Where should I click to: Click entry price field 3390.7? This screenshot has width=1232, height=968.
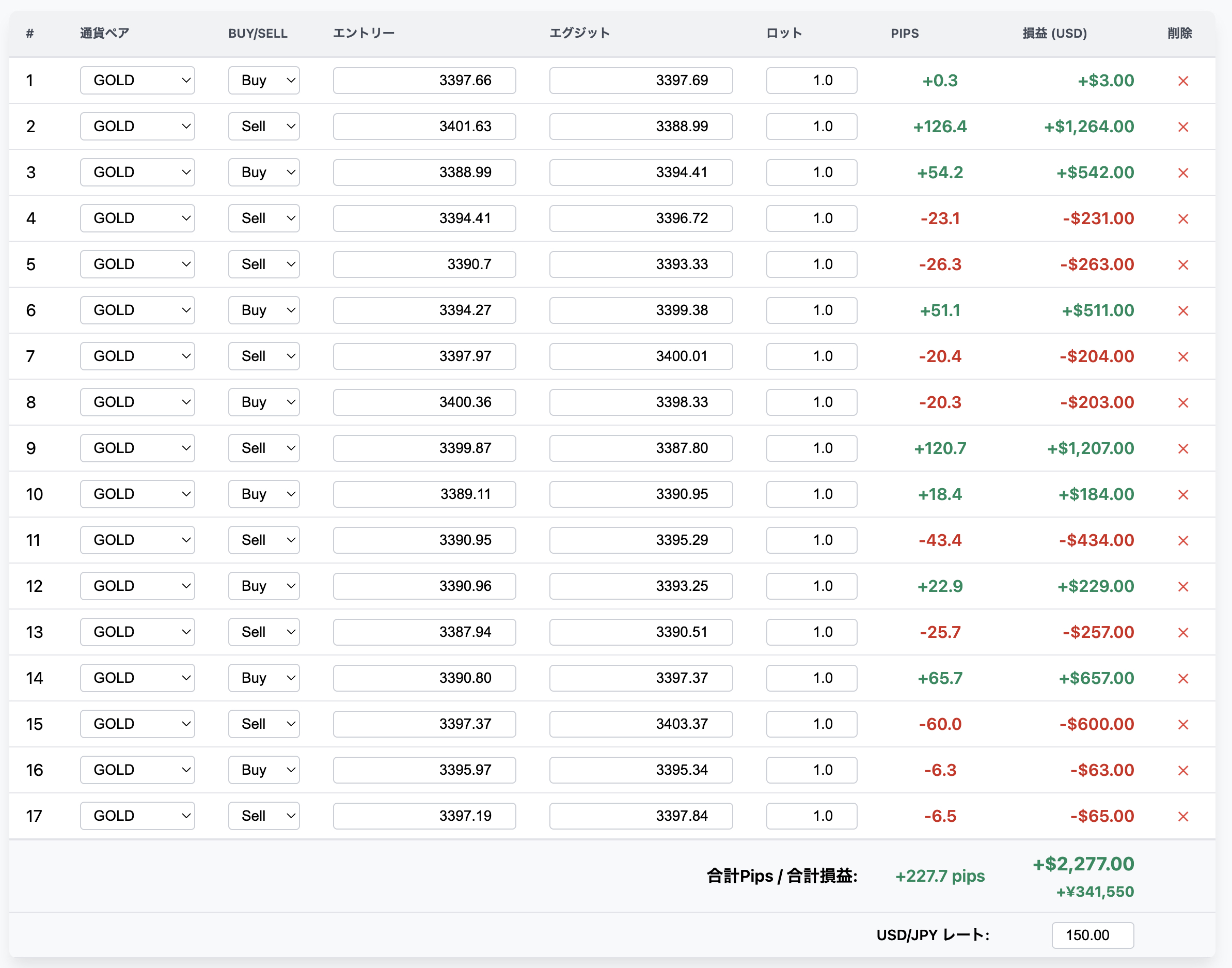click(x=424, y=264)
